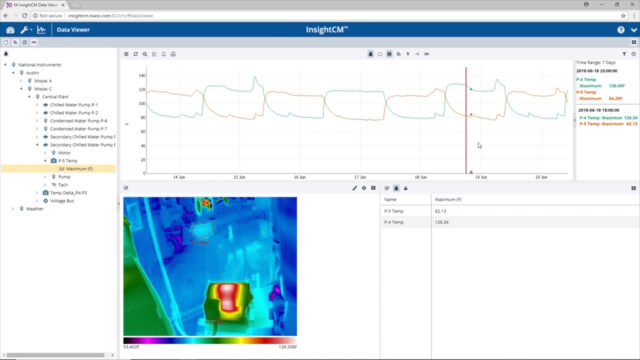
Task: Collapse the Austin tree node
Action: (x=13, y=73)
